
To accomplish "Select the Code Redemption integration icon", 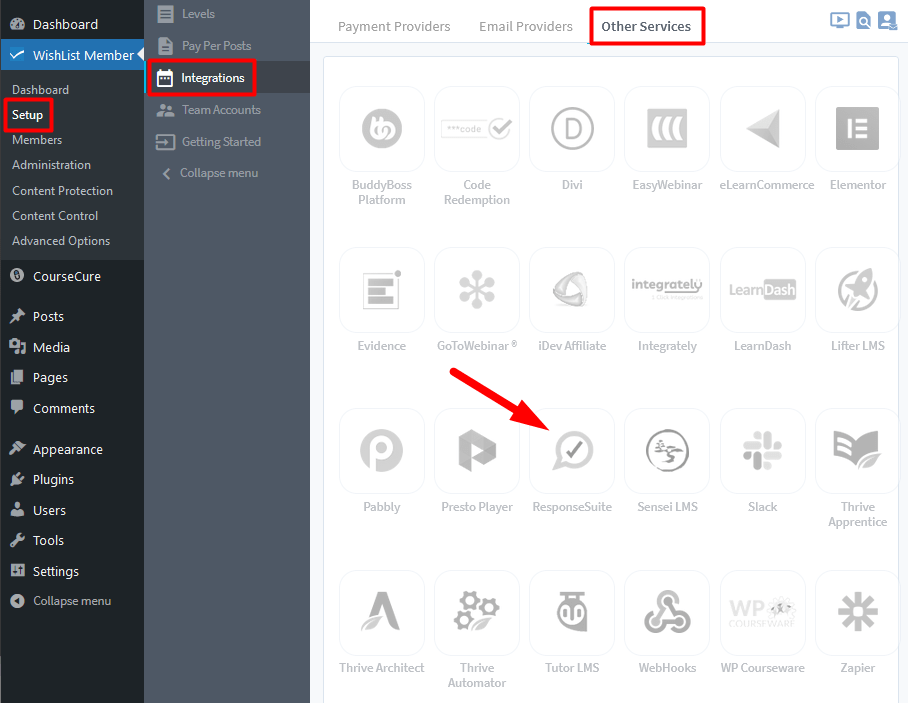I will click(477, 129).
